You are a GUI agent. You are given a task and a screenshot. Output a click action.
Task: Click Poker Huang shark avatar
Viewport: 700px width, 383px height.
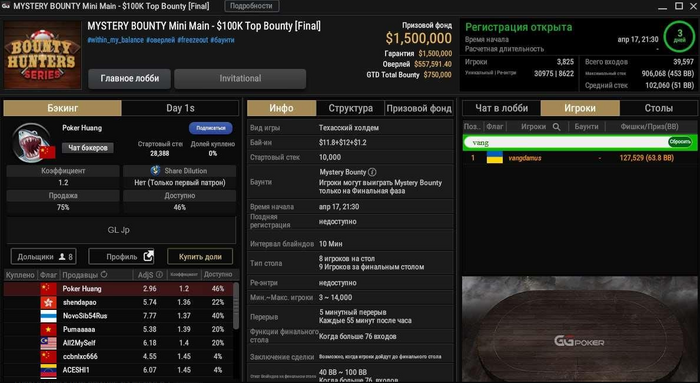[32, 143]
